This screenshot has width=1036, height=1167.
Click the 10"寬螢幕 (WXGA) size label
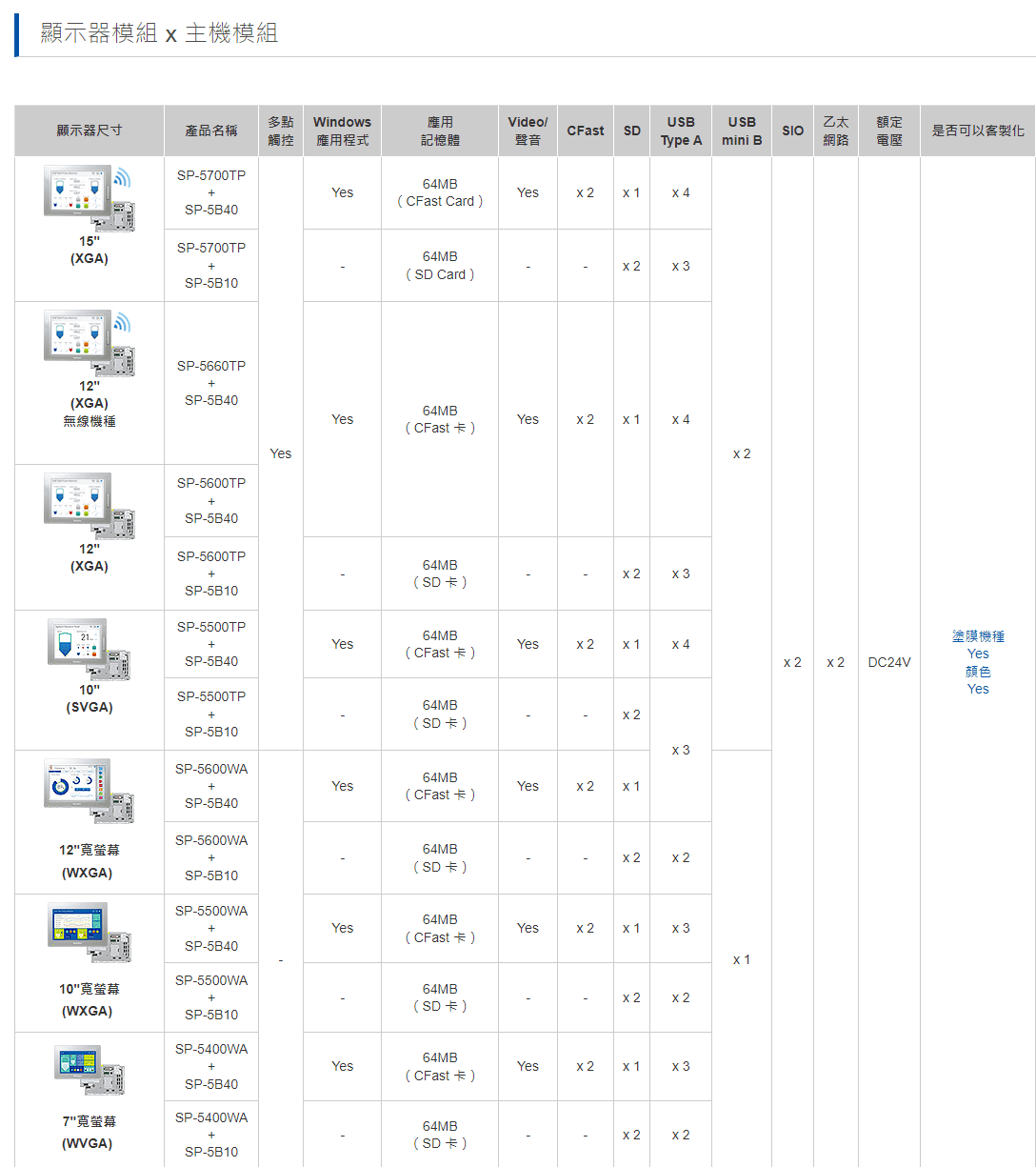90,1000
